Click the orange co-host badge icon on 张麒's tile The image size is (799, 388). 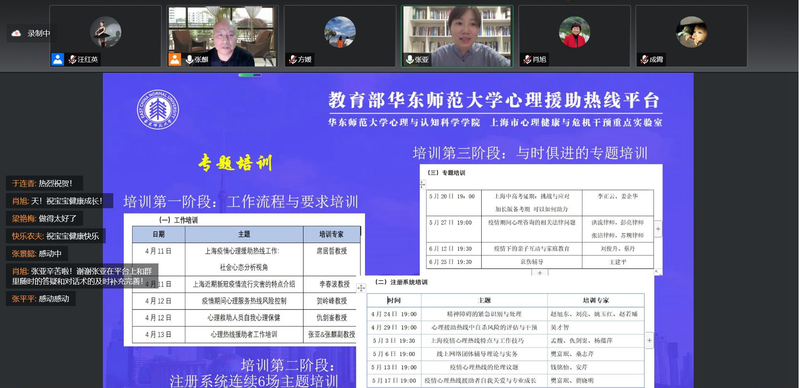point(175,60)
